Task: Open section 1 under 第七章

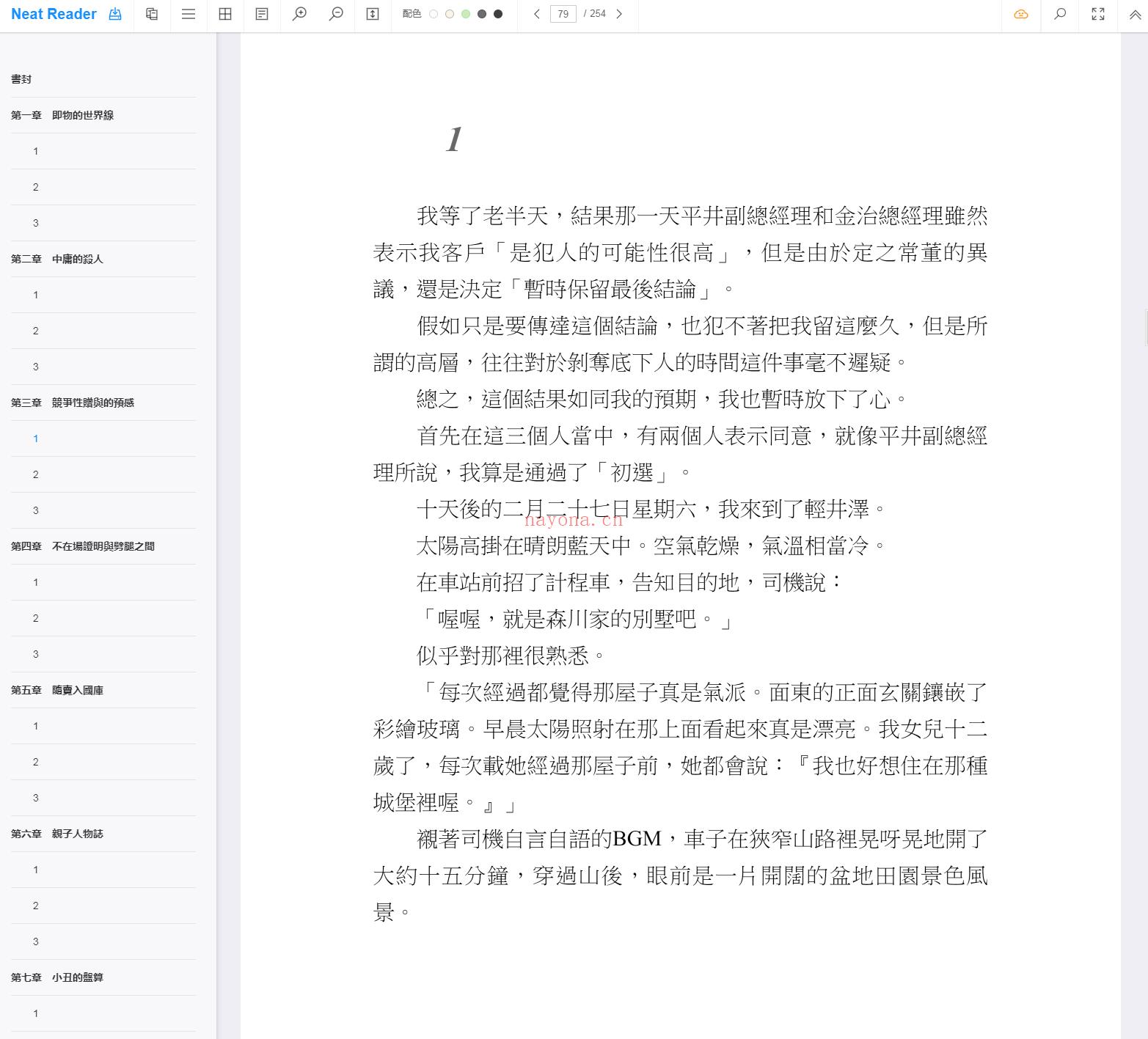Action: [103, 1013]
